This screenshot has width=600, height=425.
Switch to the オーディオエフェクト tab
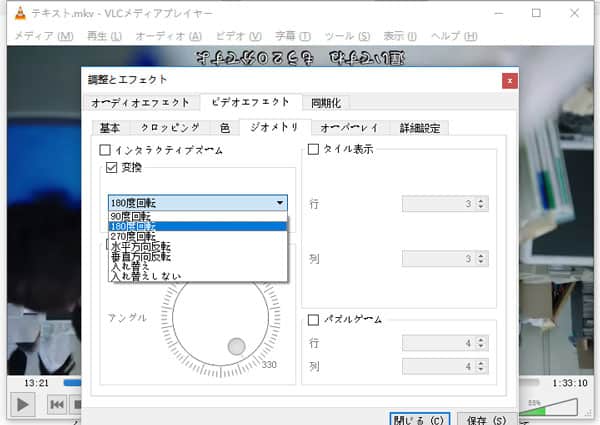coord(140,103)
